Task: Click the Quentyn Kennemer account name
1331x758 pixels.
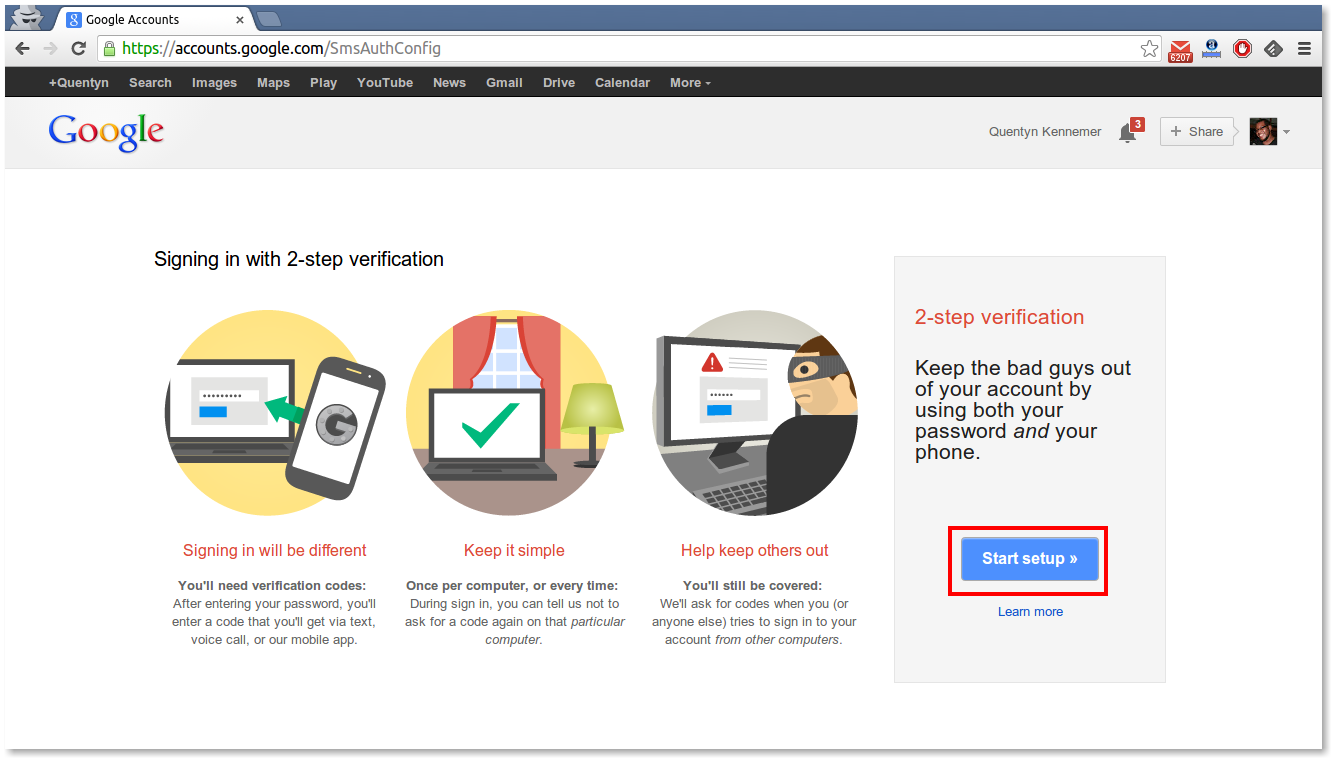Action: coord(1045,132)
